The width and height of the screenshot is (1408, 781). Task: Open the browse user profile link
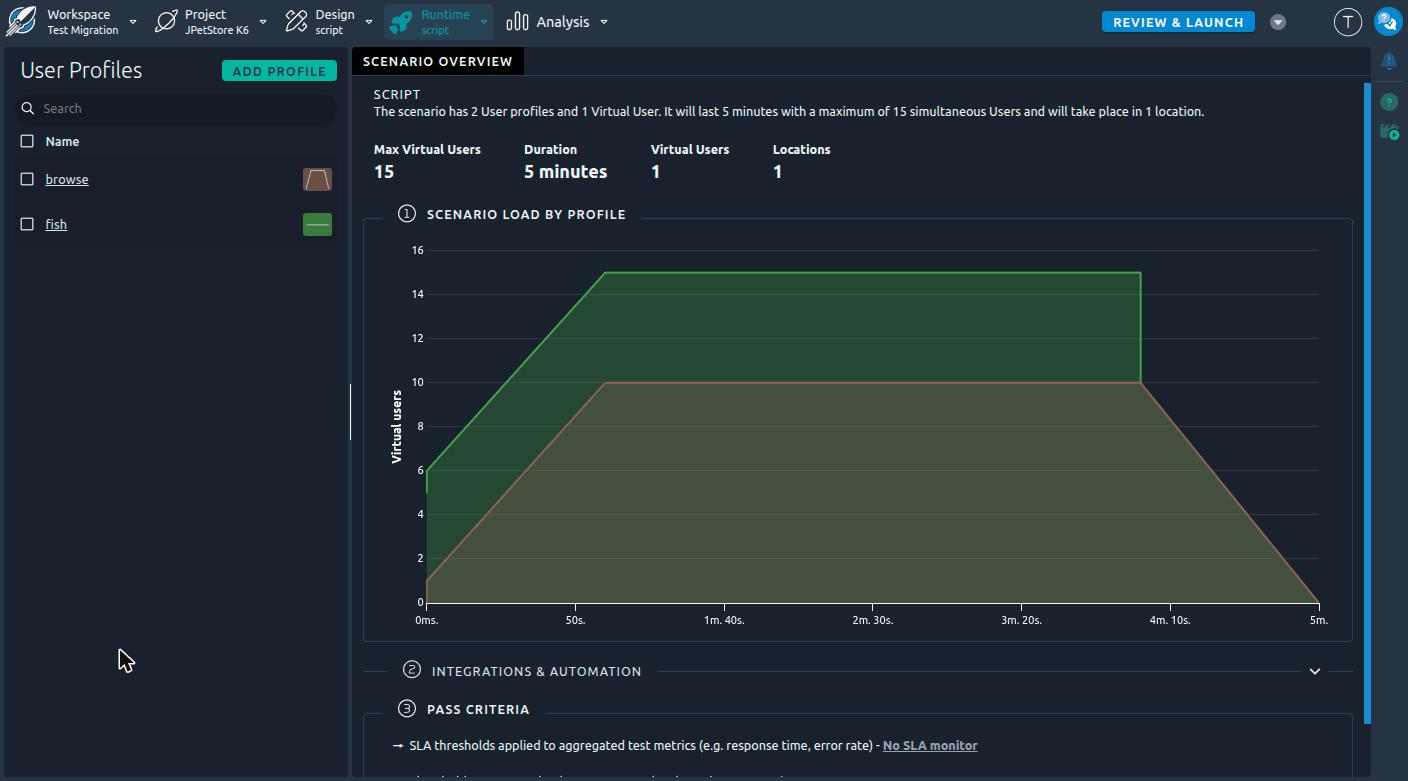[67, 180]
